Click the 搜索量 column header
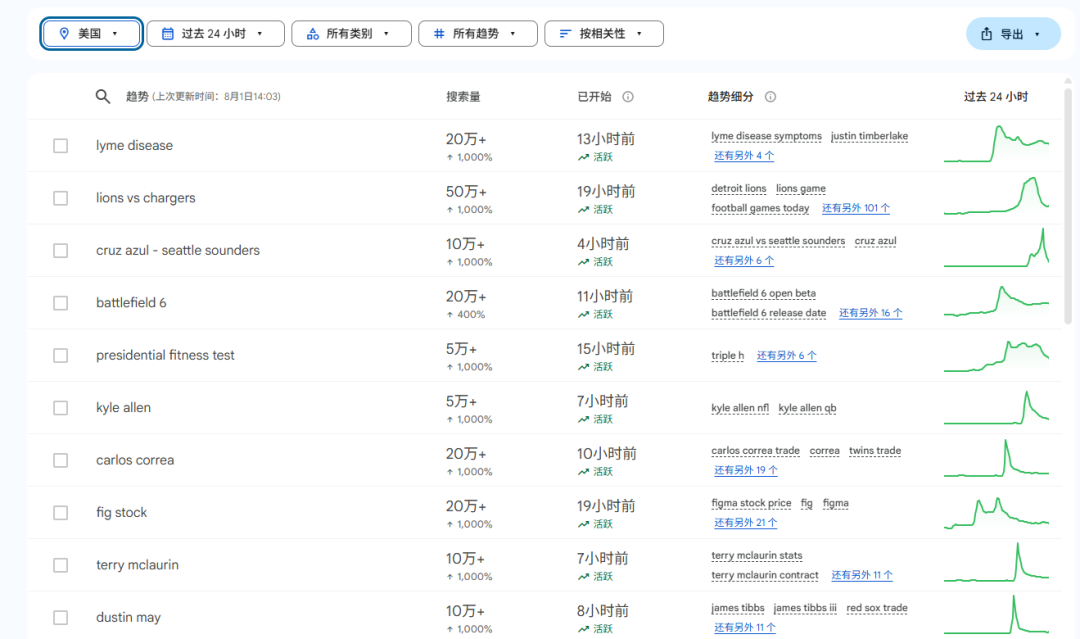 [x=463, y=97]
